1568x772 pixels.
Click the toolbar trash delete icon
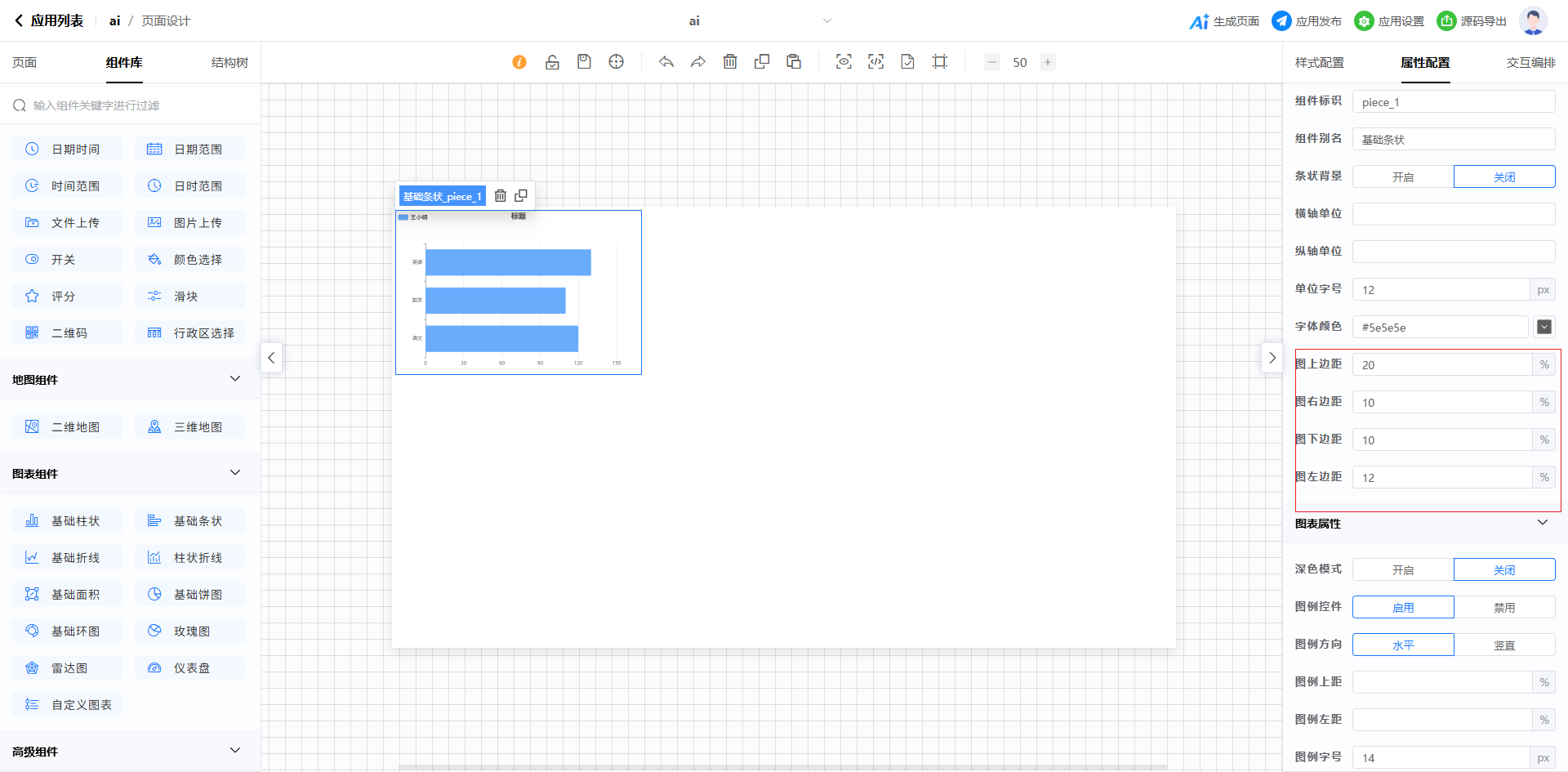pos(730,62)
